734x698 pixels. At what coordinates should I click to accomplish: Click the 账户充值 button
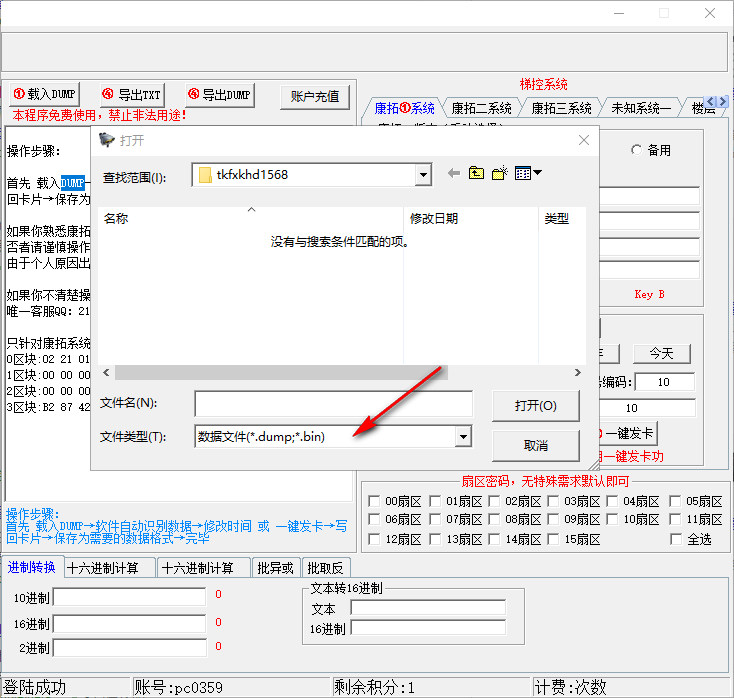315,97
